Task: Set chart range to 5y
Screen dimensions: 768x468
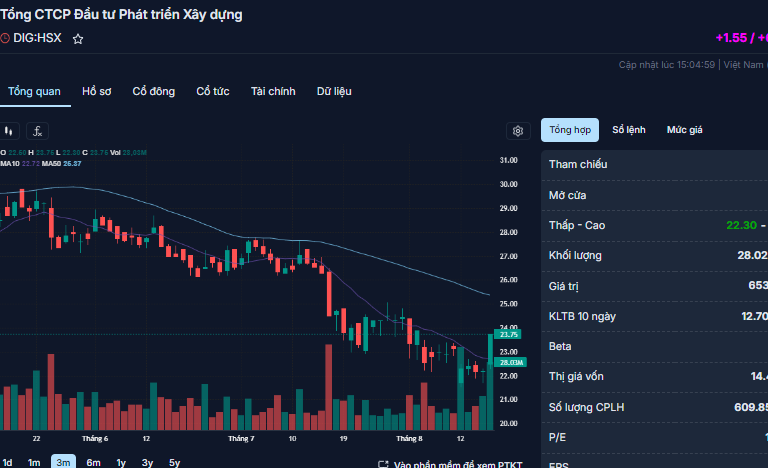Action: [174, 463]
